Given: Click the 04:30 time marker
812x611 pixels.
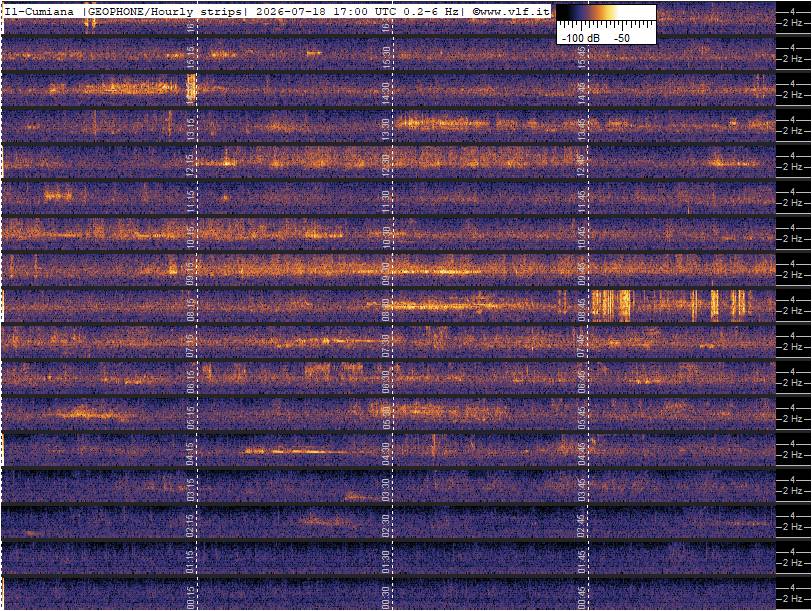Looking at the screenshot, I should pos(386,454).
